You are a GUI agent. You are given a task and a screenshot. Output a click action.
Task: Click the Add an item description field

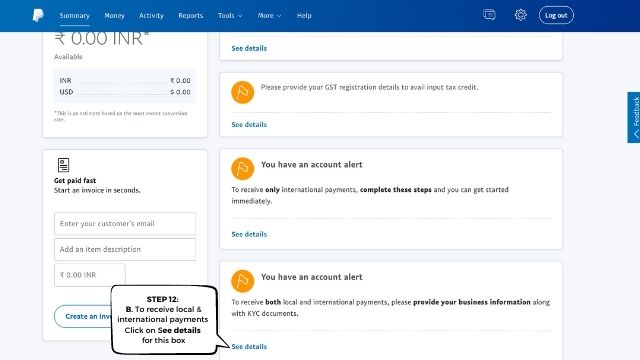[125, 249]
